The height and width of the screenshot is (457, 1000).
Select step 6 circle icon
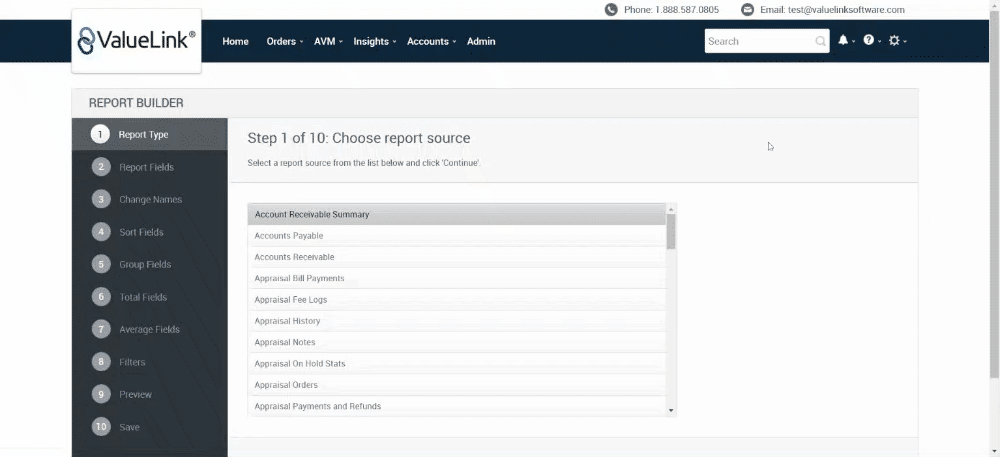[101, 296]
